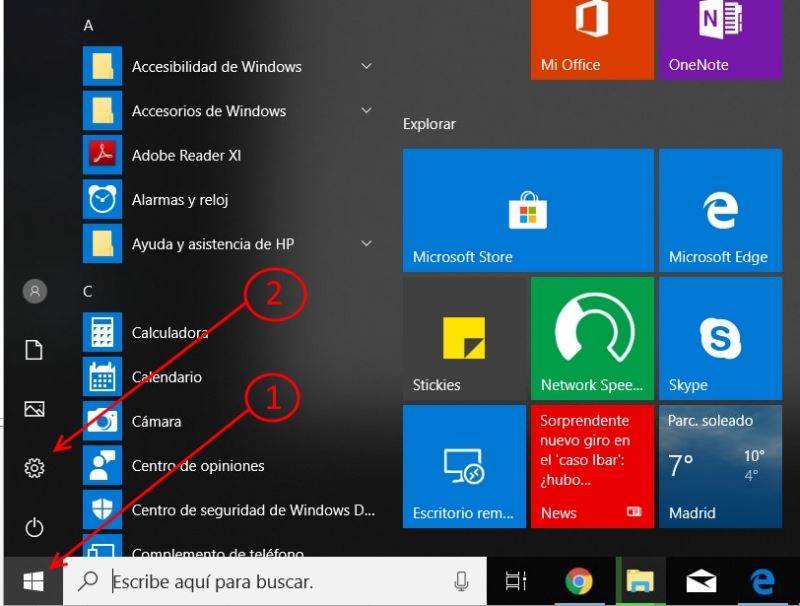Open the Escritorio remoto tile
The width and height of the screenshot is (800, 606).
point(464,466)
